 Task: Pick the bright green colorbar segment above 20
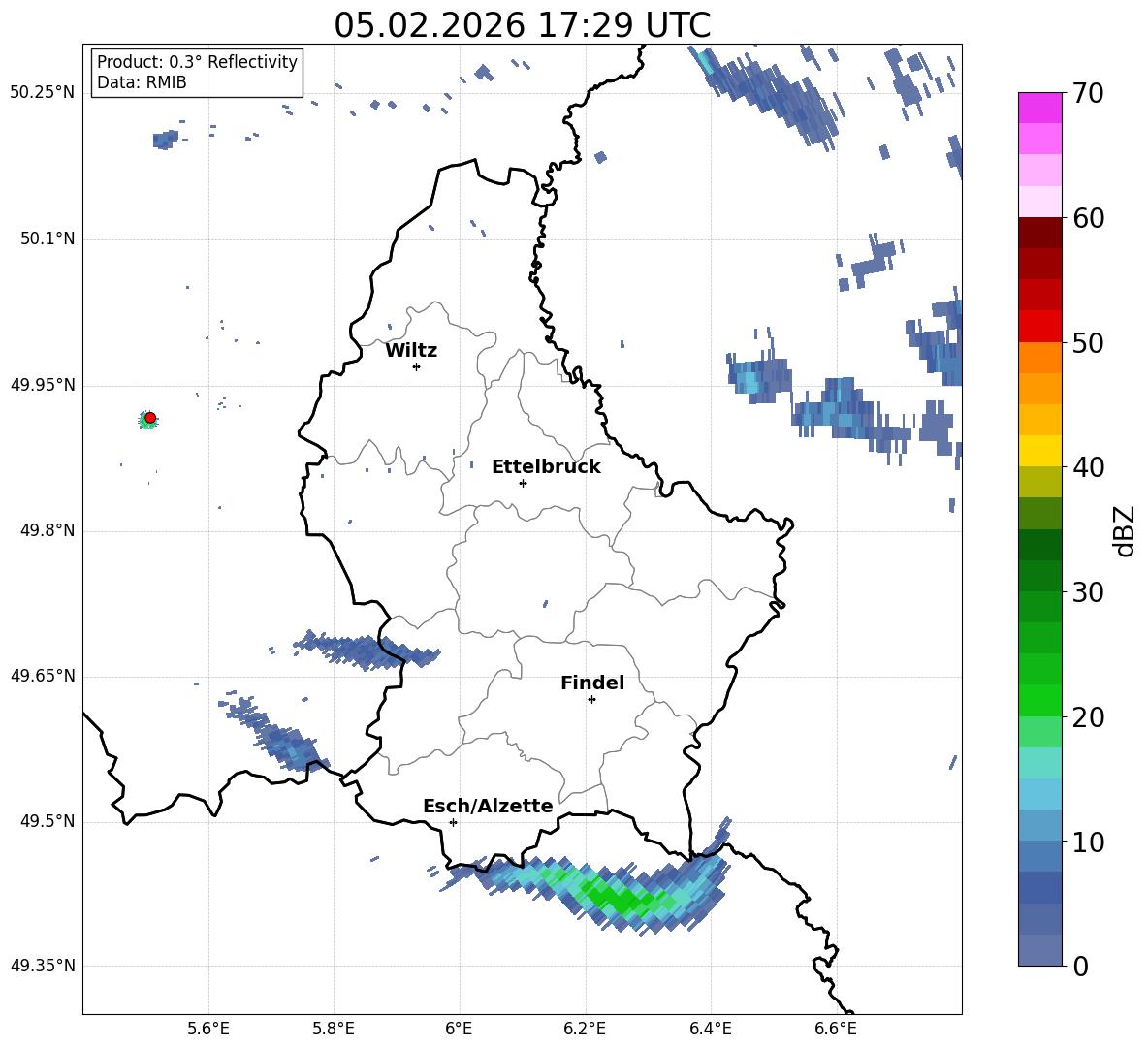[1039, 700]
